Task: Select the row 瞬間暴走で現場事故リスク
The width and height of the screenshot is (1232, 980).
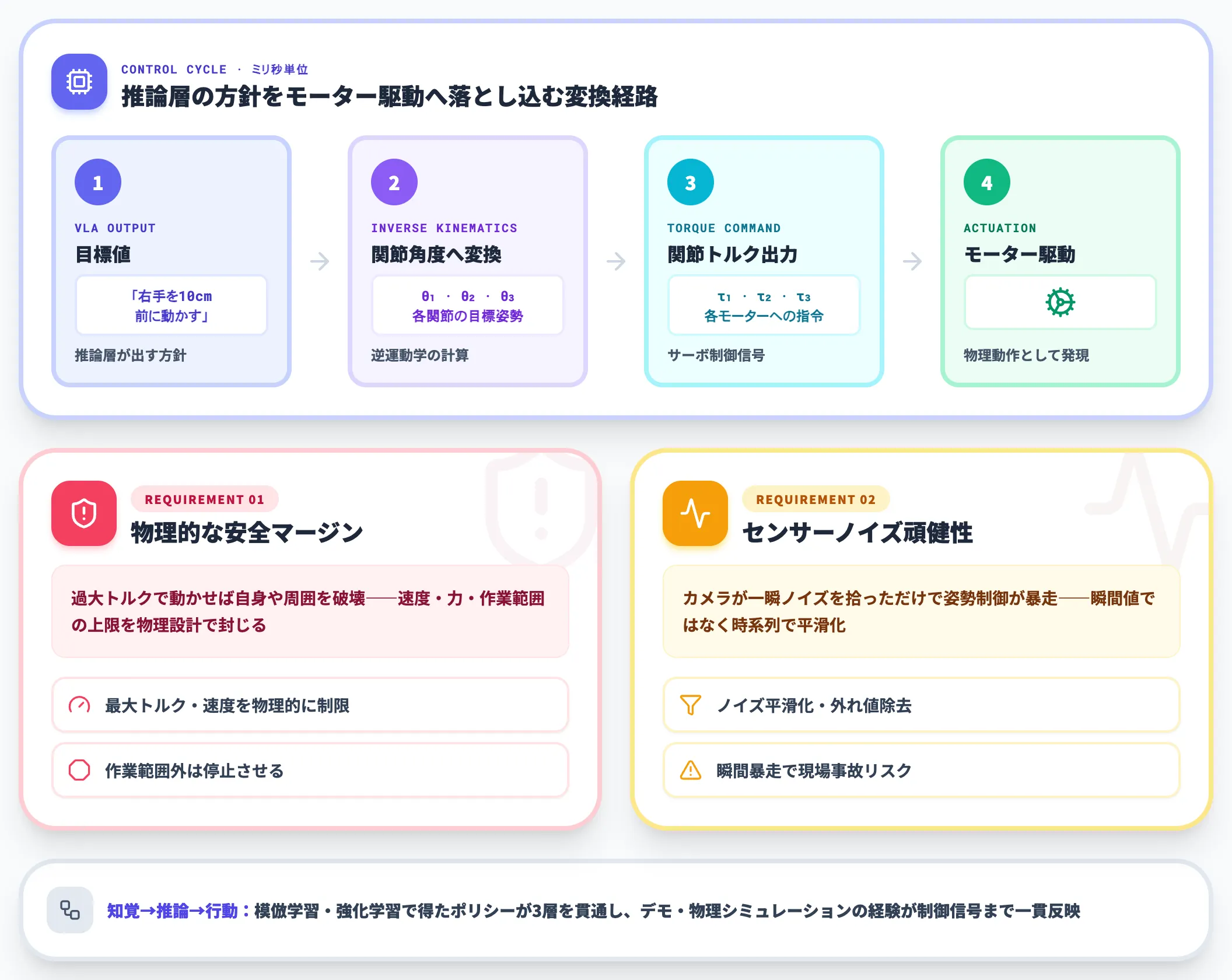Action: tap(922, 770)
